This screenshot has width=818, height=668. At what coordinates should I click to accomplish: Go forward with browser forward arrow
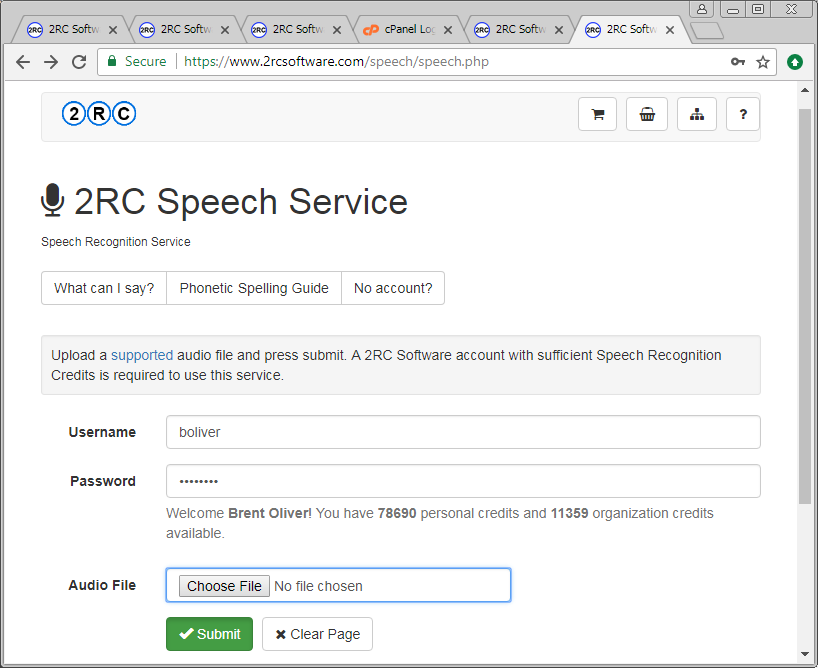(51, 62)
